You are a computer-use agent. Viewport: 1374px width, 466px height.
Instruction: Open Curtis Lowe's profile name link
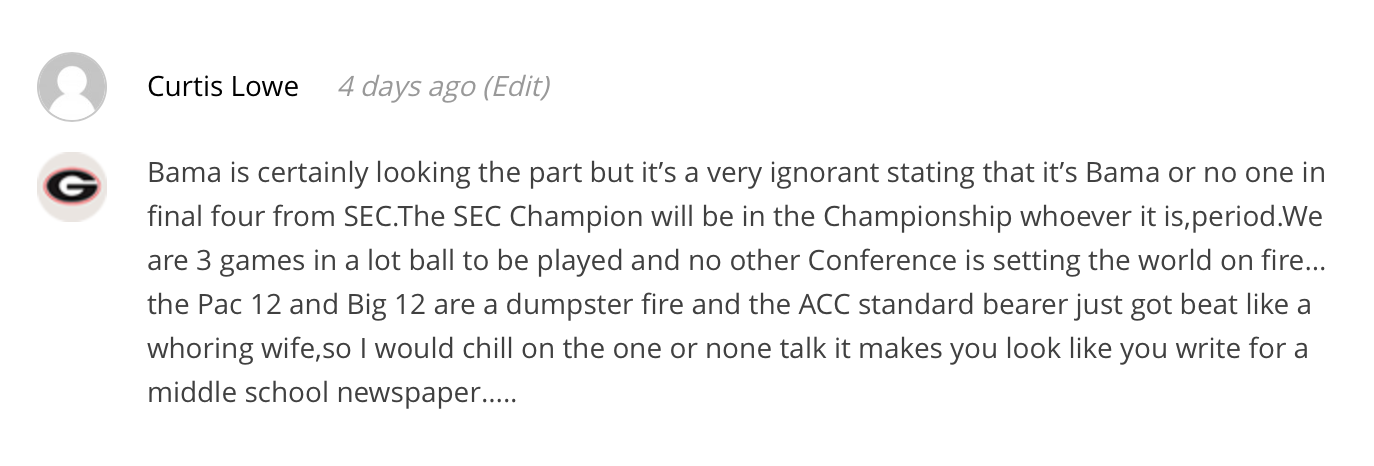(223, 87)
